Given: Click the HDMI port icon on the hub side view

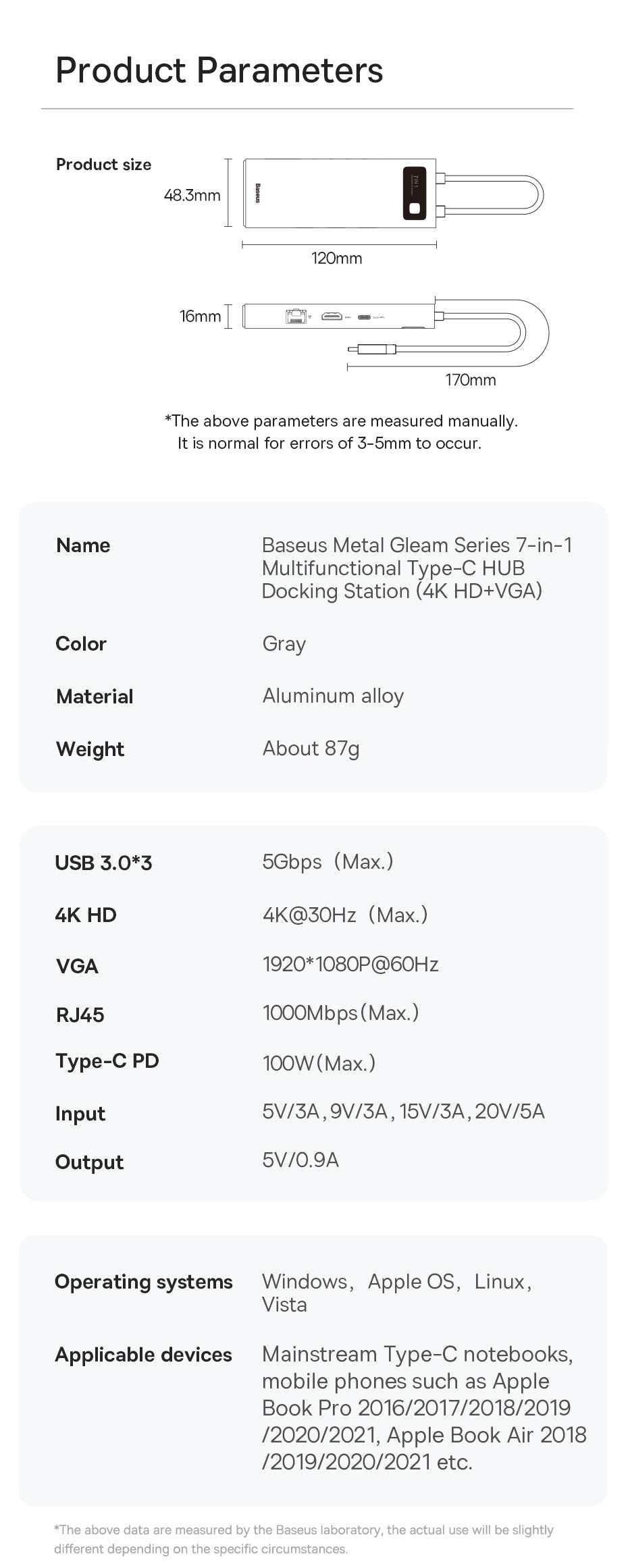Looking at the screenshot, I should pyautogui.click(x=331, y=316).
